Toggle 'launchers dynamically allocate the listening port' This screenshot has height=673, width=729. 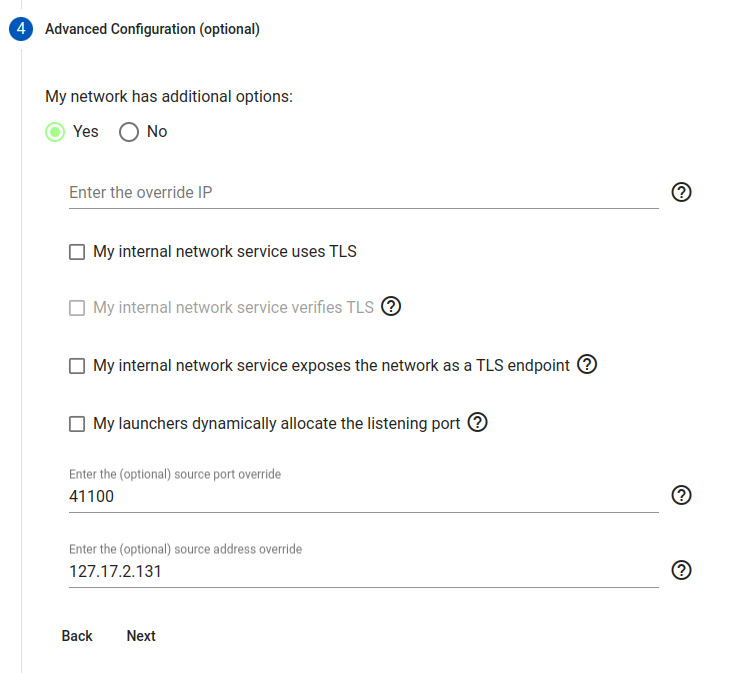point(77,424)
